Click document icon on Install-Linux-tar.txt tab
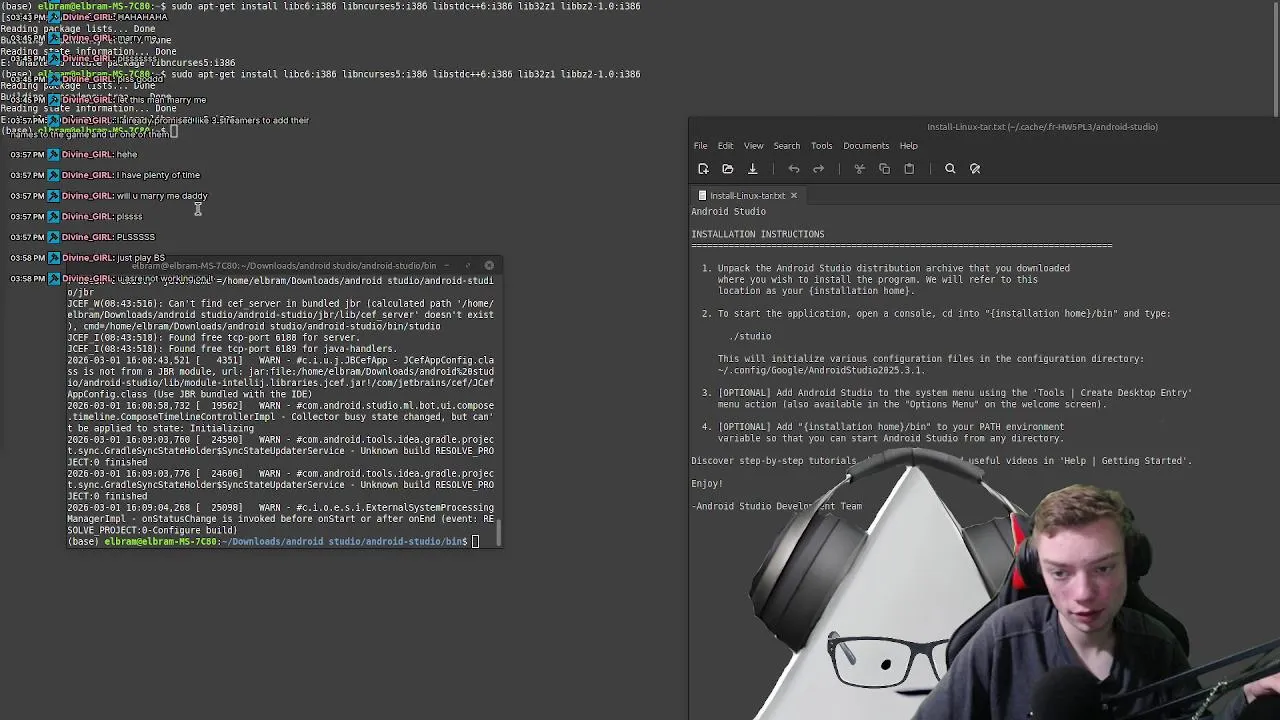Screen dimensions: 1280x720 click(x=702, y=196)
